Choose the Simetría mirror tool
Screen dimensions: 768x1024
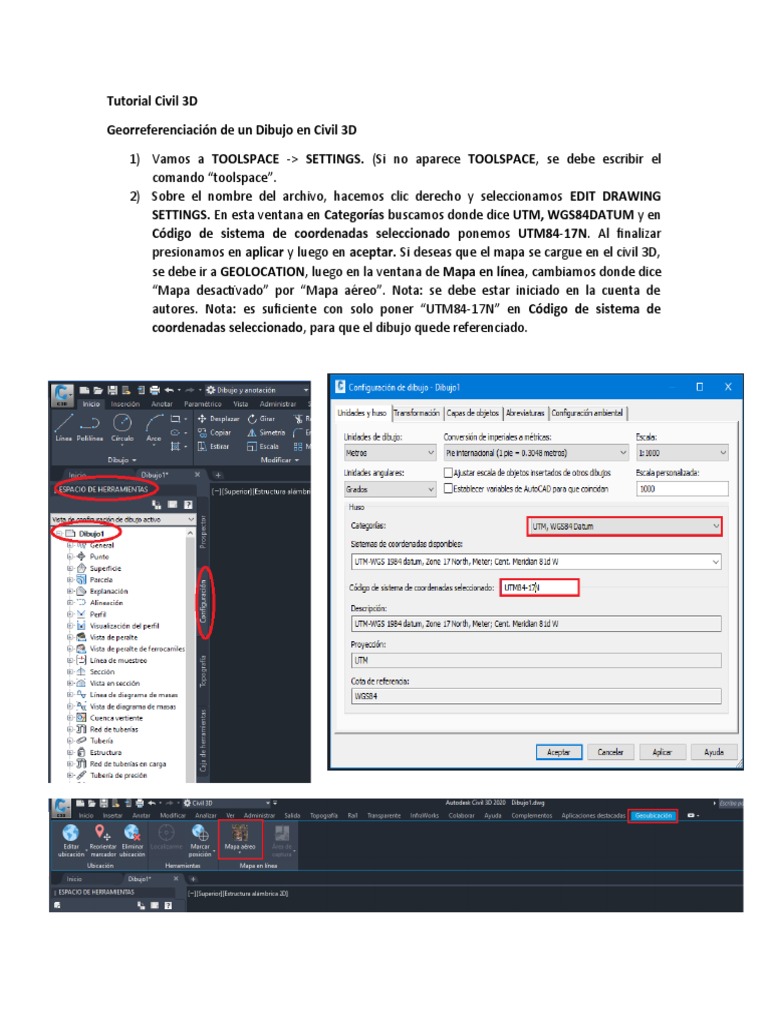[x=266, y=432]
